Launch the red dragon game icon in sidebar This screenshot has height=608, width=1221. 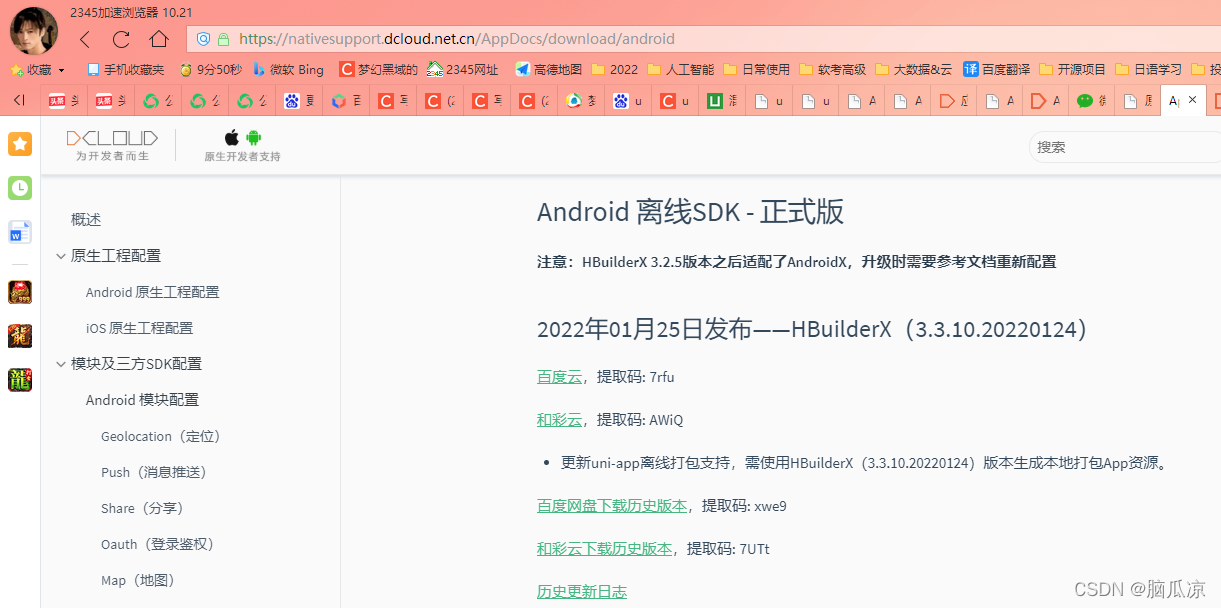coord(20,336)
